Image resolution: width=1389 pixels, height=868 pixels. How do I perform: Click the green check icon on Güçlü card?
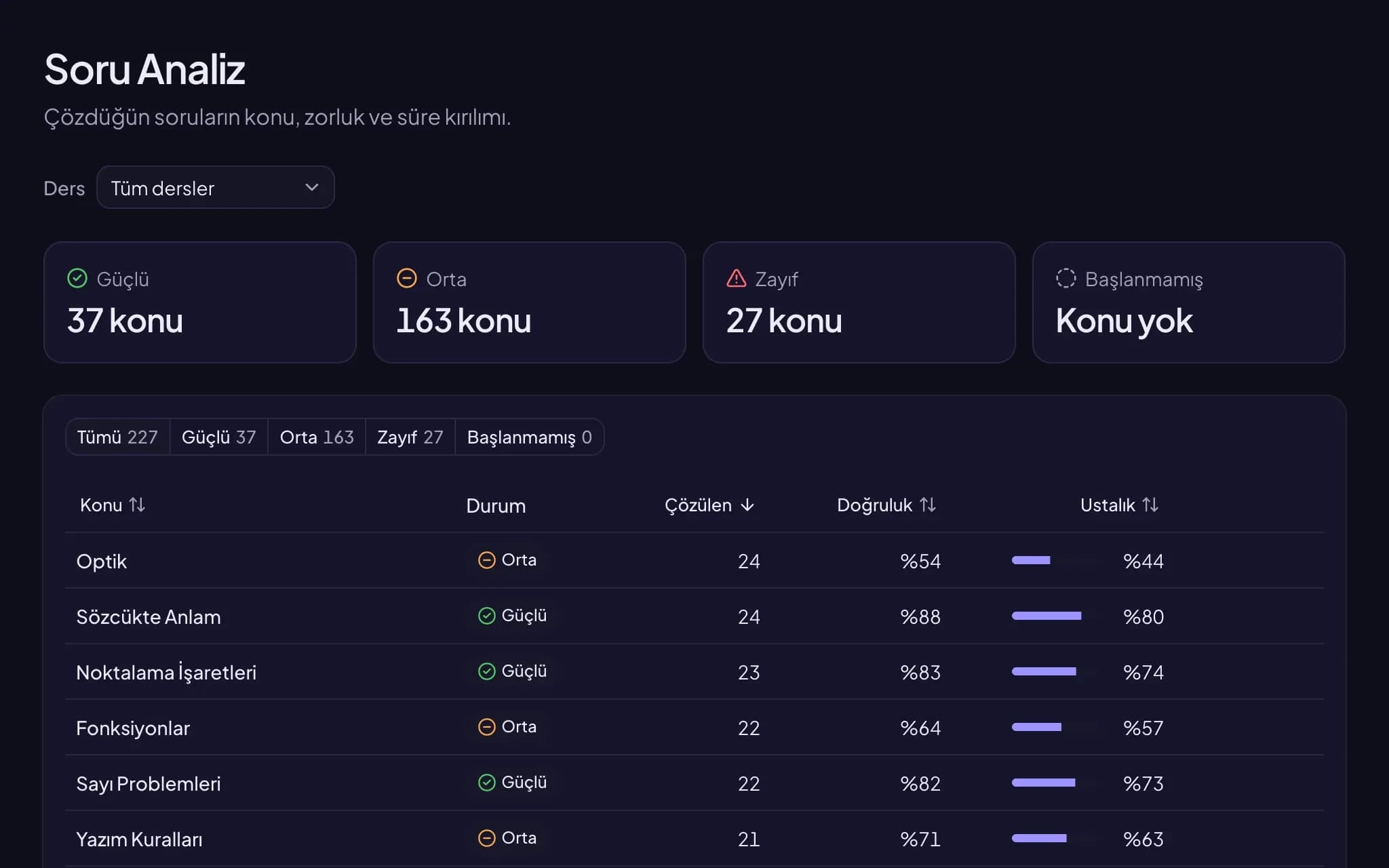coord(77,278)
